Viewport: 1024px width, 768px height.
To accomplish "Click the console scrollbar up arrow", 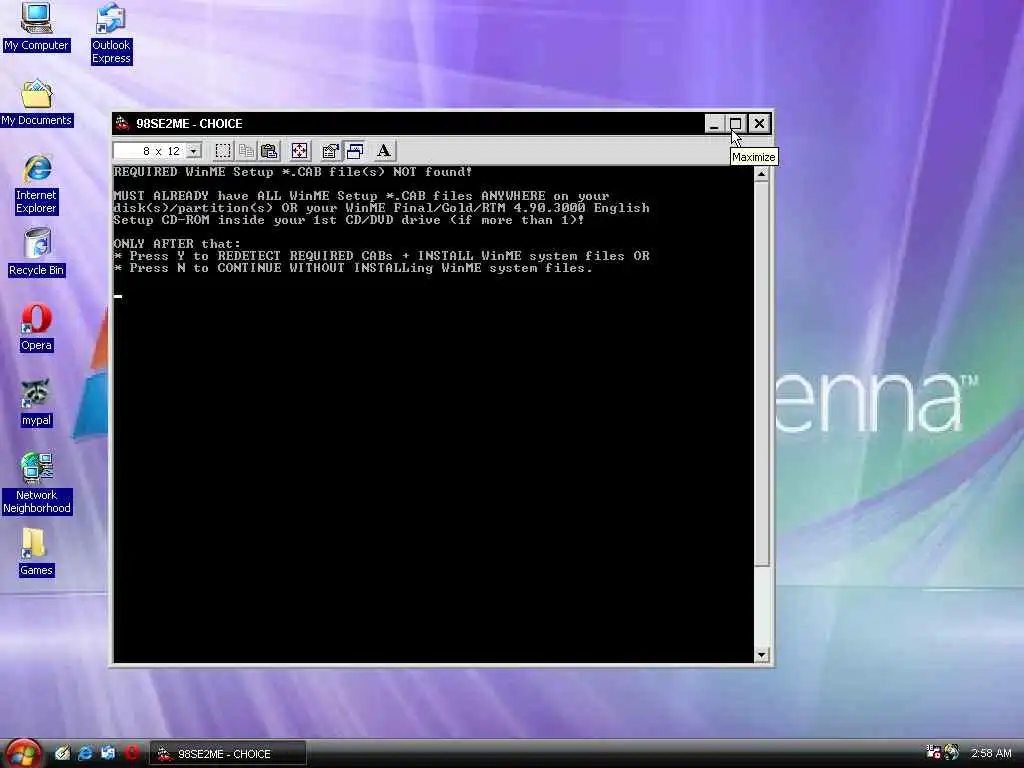I will [x=761, y=174].
